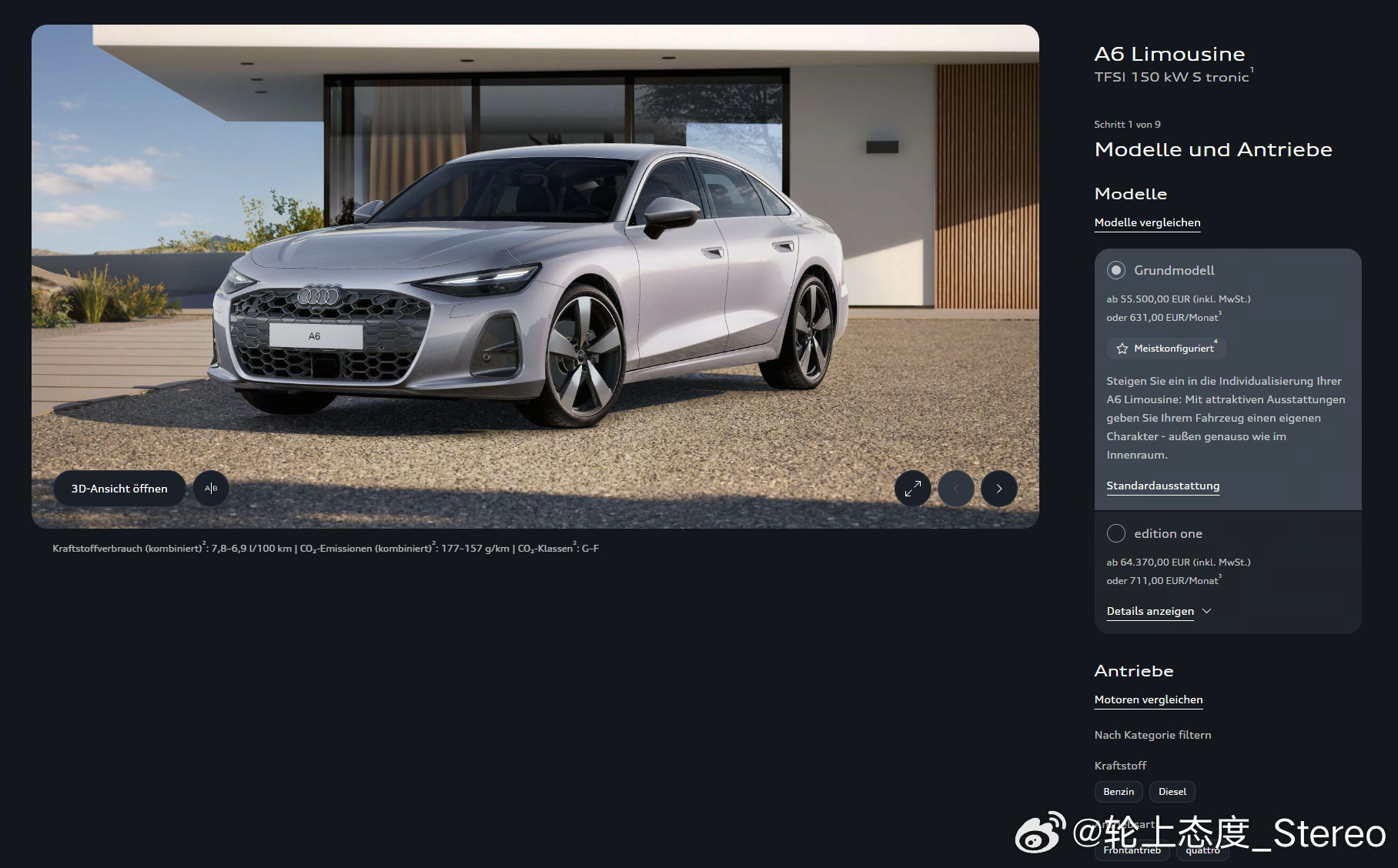
Task: Click the 'Modelle und Antriebe' heading
Action: pyautogui.click(x=1213, y=149)
